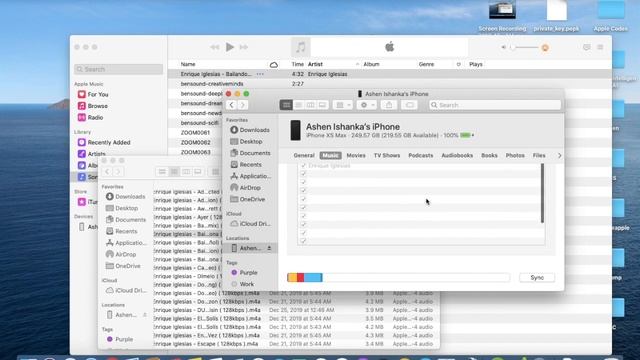Open more options for Enrique Iglesias - Bailando
This screenshot has width=640, height=360.
coord(260,74)
